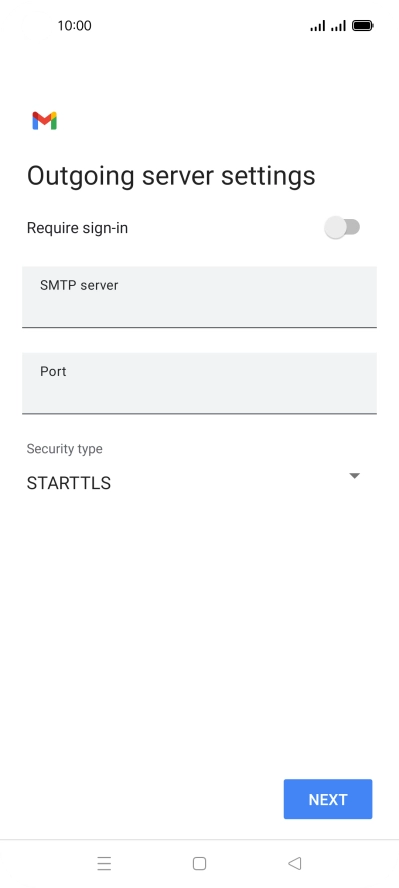Tap the second SIM signal strength icon
Viewport: 399px width, 888px height.
(338, 25)
